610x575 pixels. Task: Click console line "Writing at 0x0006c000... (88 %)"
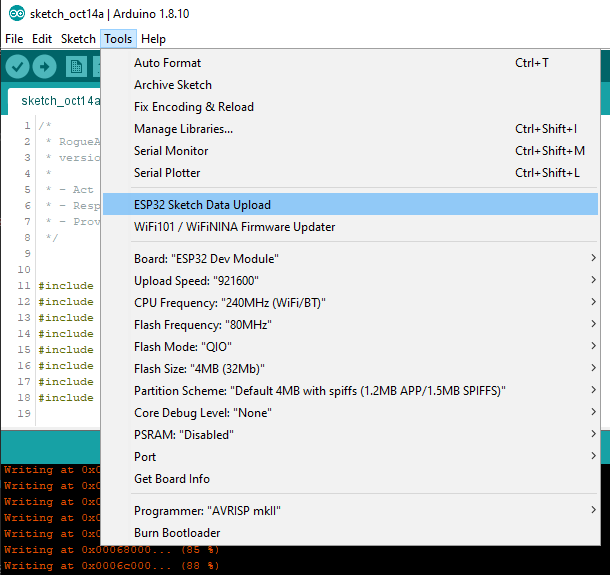[x=112, y=565]
